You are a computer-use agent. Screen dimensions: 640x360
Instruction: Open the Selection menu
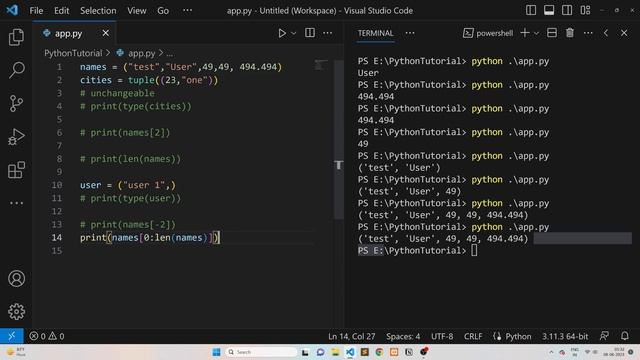point(98,11)
